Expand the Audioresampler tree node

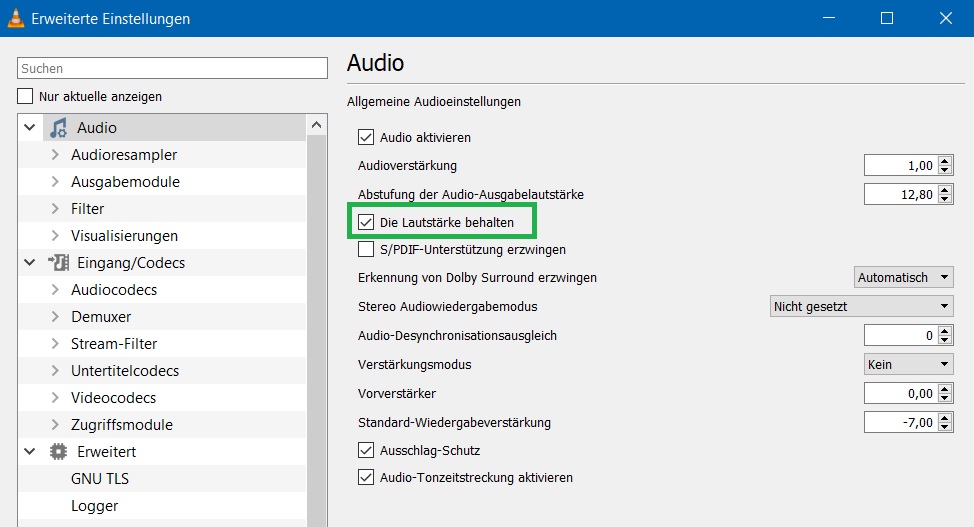pos(55,155)
